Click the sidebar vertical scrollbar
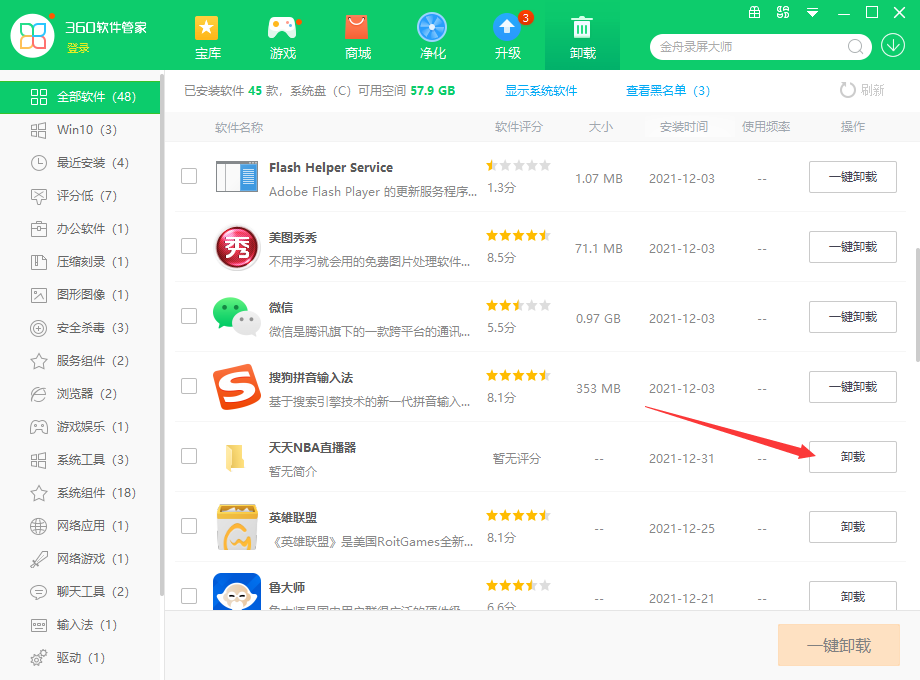This screenshot has width=920, height=680. (x=161, y=334)
